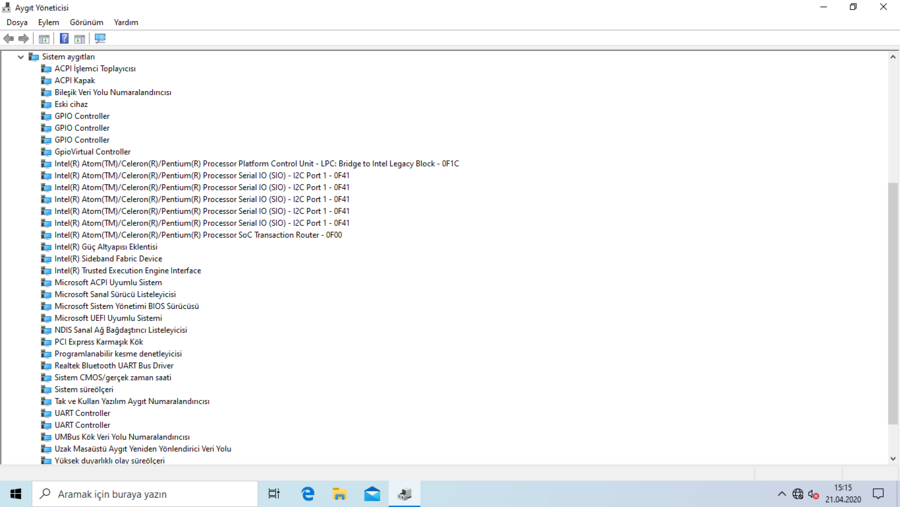Select Intel(R) Güç Altyapısı Eklentisi
Image resolution: width=900 pixels, height=507 pixels.
[x=106, y=247]
